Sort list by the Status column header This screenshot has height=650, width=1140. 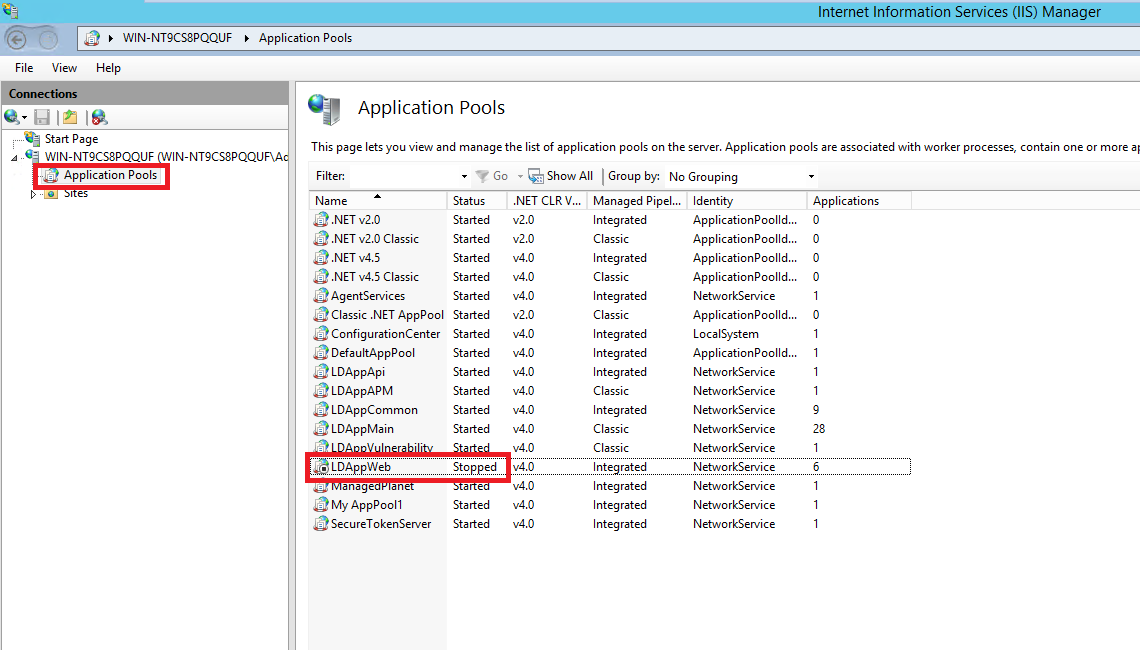(469, 201)
